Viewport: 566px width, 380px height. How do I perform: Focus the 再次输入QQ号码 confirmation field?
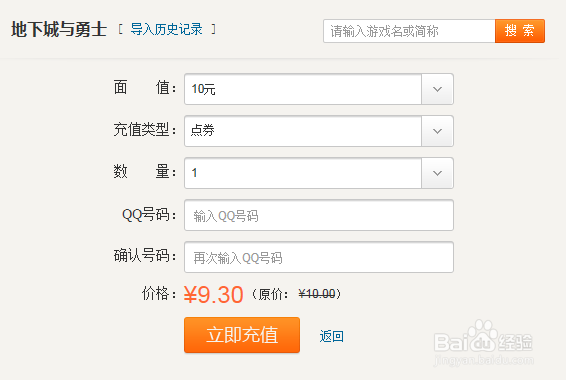pyautogui.click(x=319, y=257)
